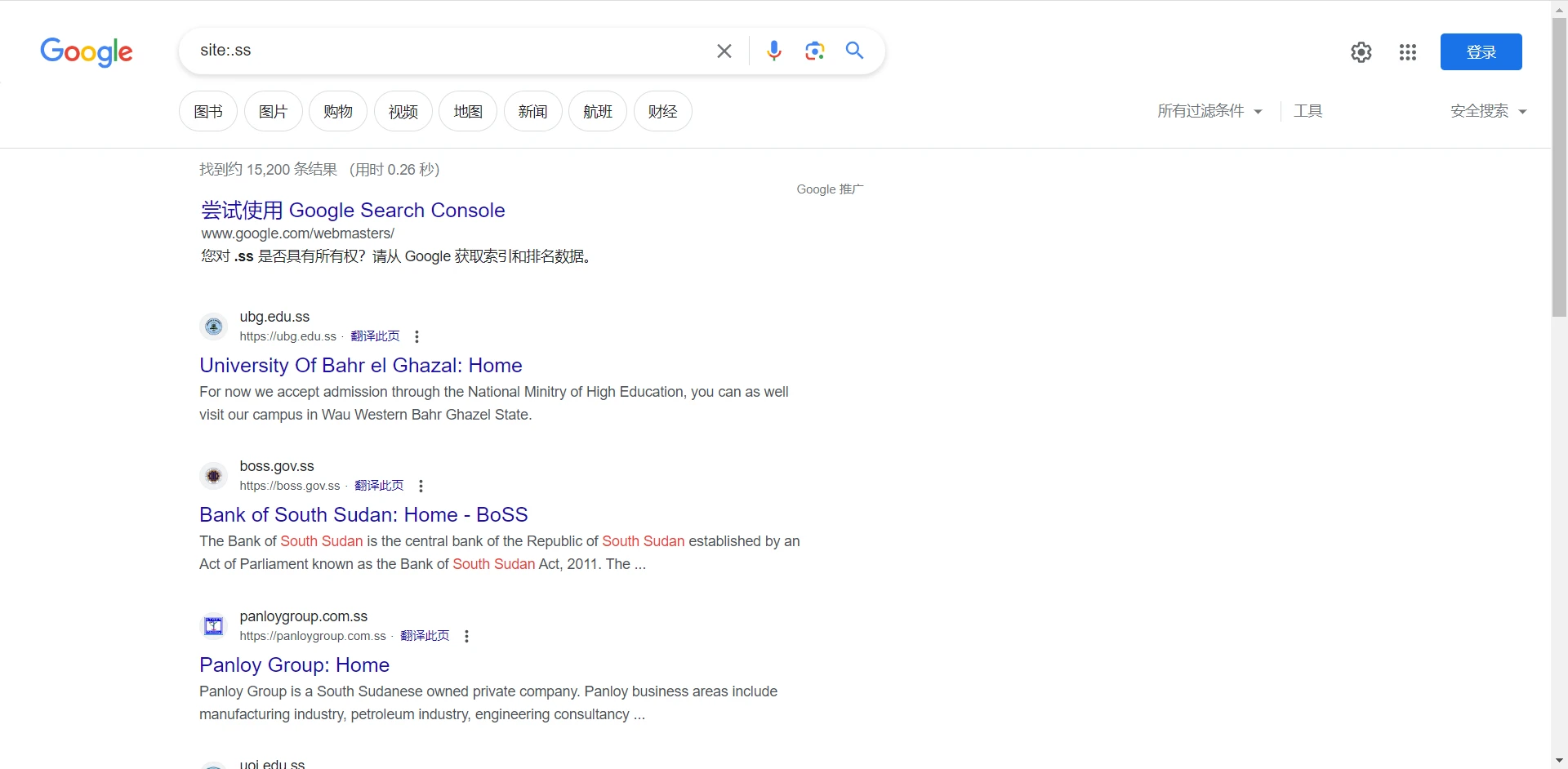The width and height of the screenshot is (1568, 769).
Task: Open the Google apps grid
Action: point(1407,52)
